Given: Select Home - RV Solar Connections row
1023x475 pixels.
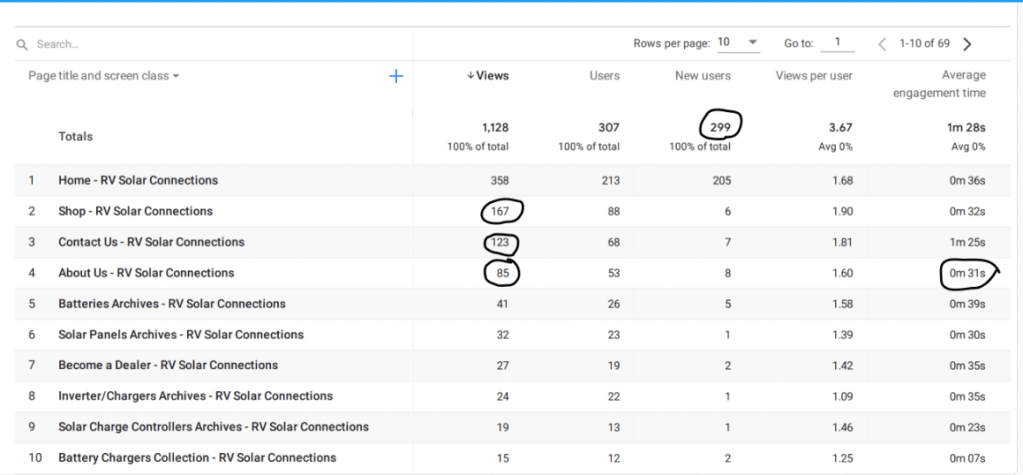Looking at the screenshot, I should tap(138, 181).
